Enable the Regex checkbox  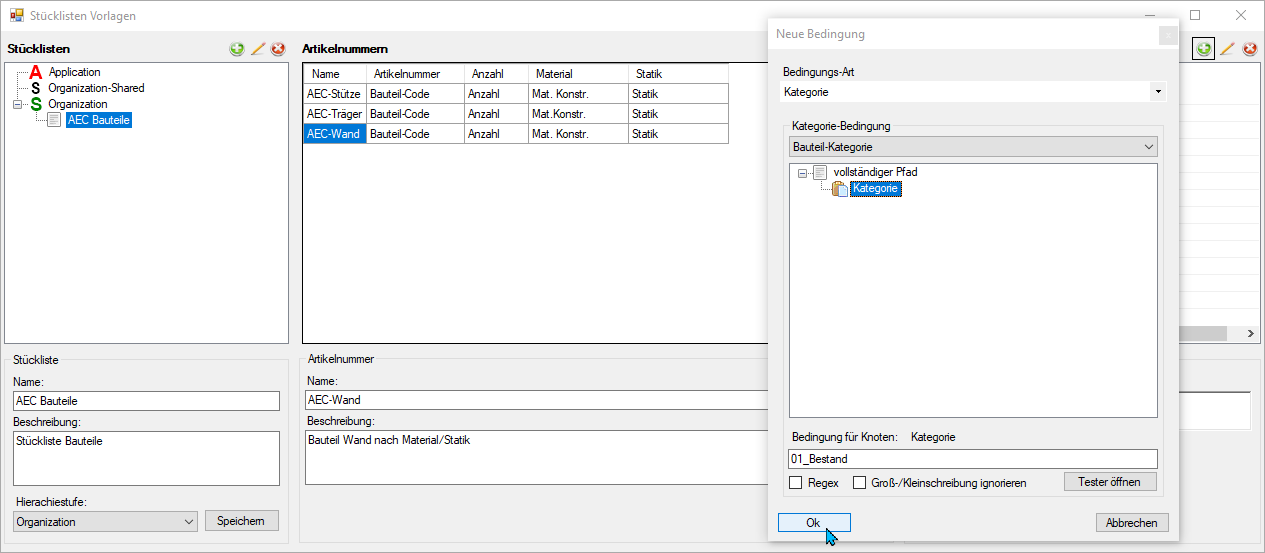[x=796, y=483]
